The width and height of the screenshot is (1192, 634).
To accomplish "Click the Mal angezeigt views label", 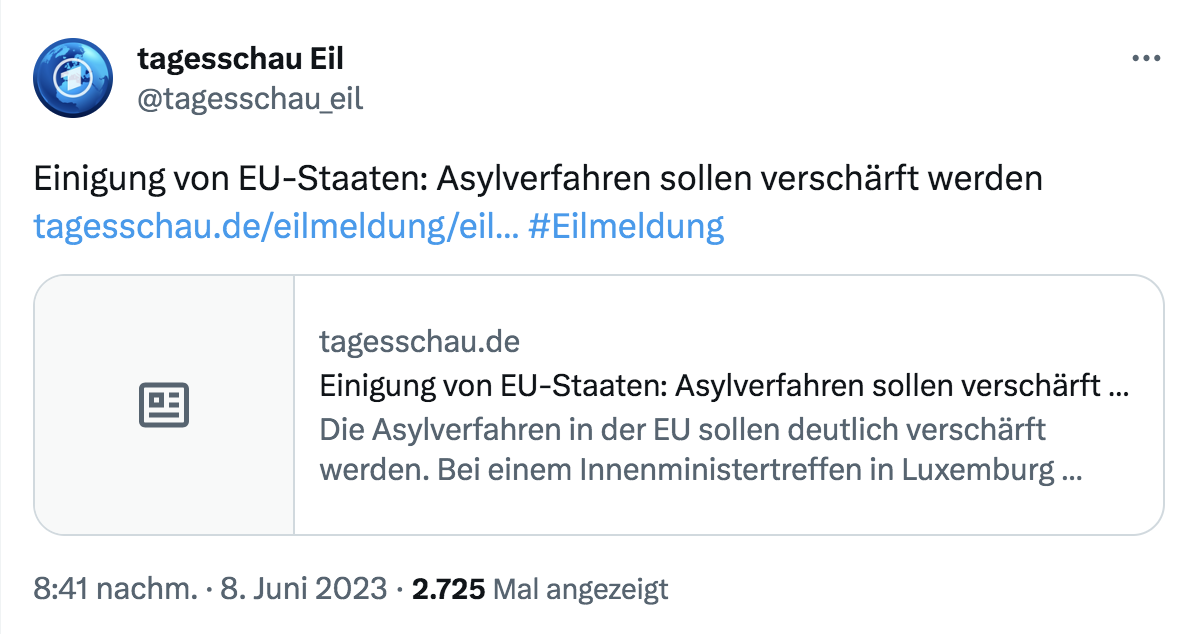I will pyautogui.click(x=581, y=590).
